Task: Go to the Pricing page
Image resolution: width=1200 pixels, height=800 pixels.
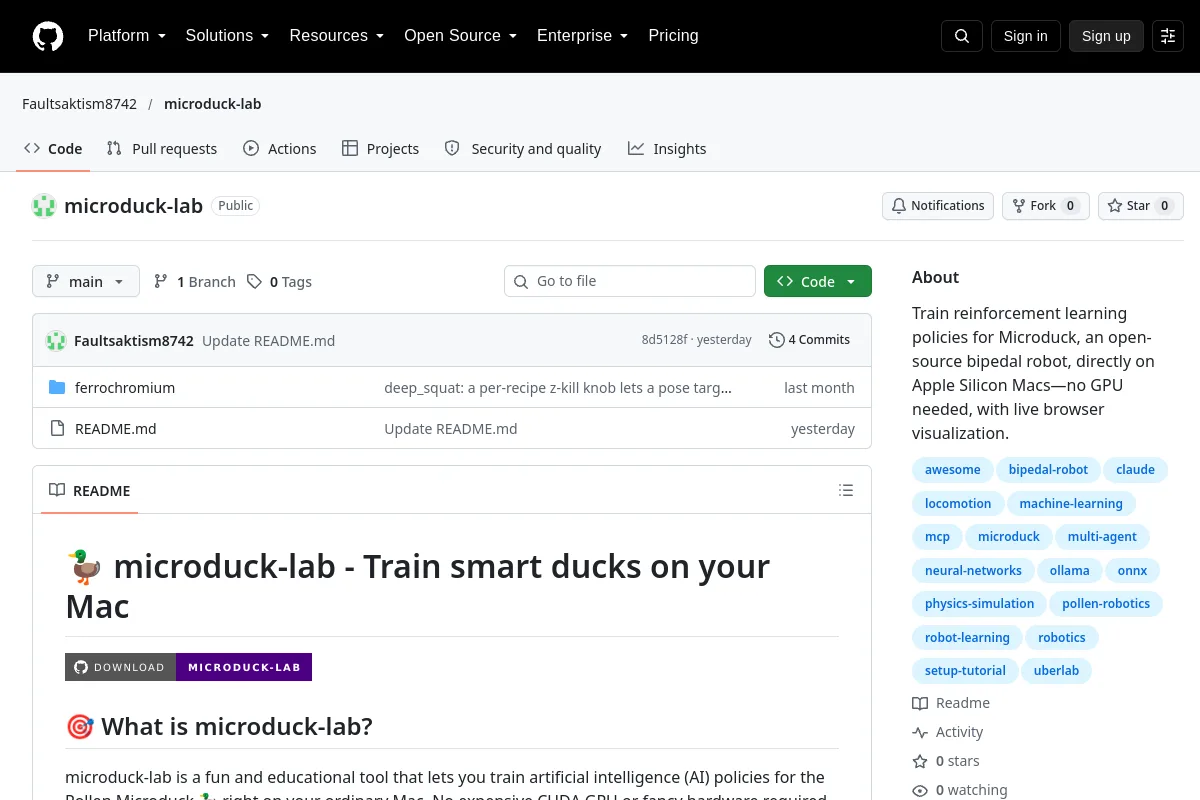Action: pyautogui.click(x=673, y=36)
